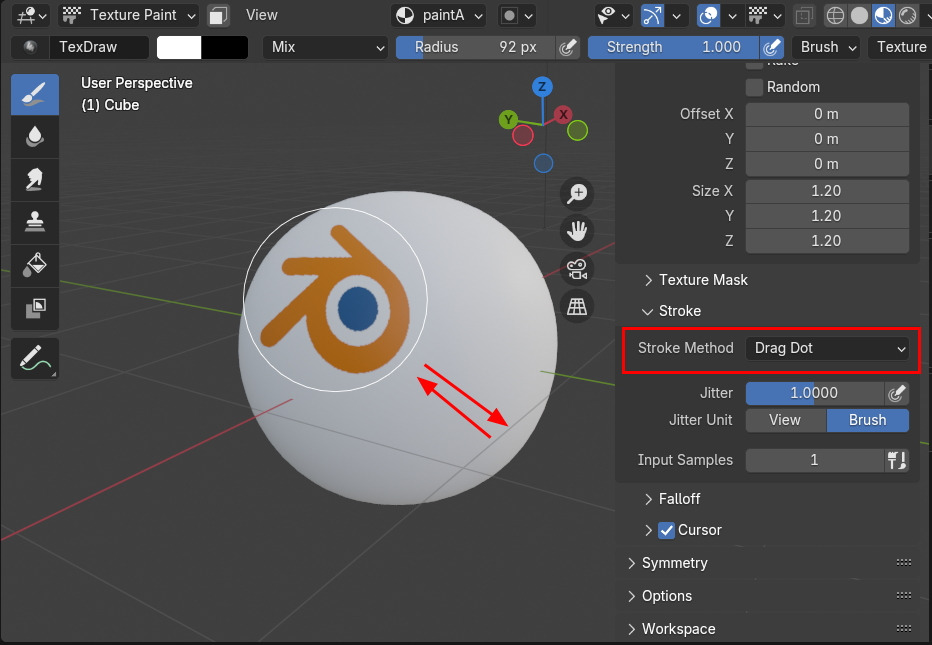The image size is (932, 645).
Task: Toggle the paint mask cube icon
Action: 218,15
